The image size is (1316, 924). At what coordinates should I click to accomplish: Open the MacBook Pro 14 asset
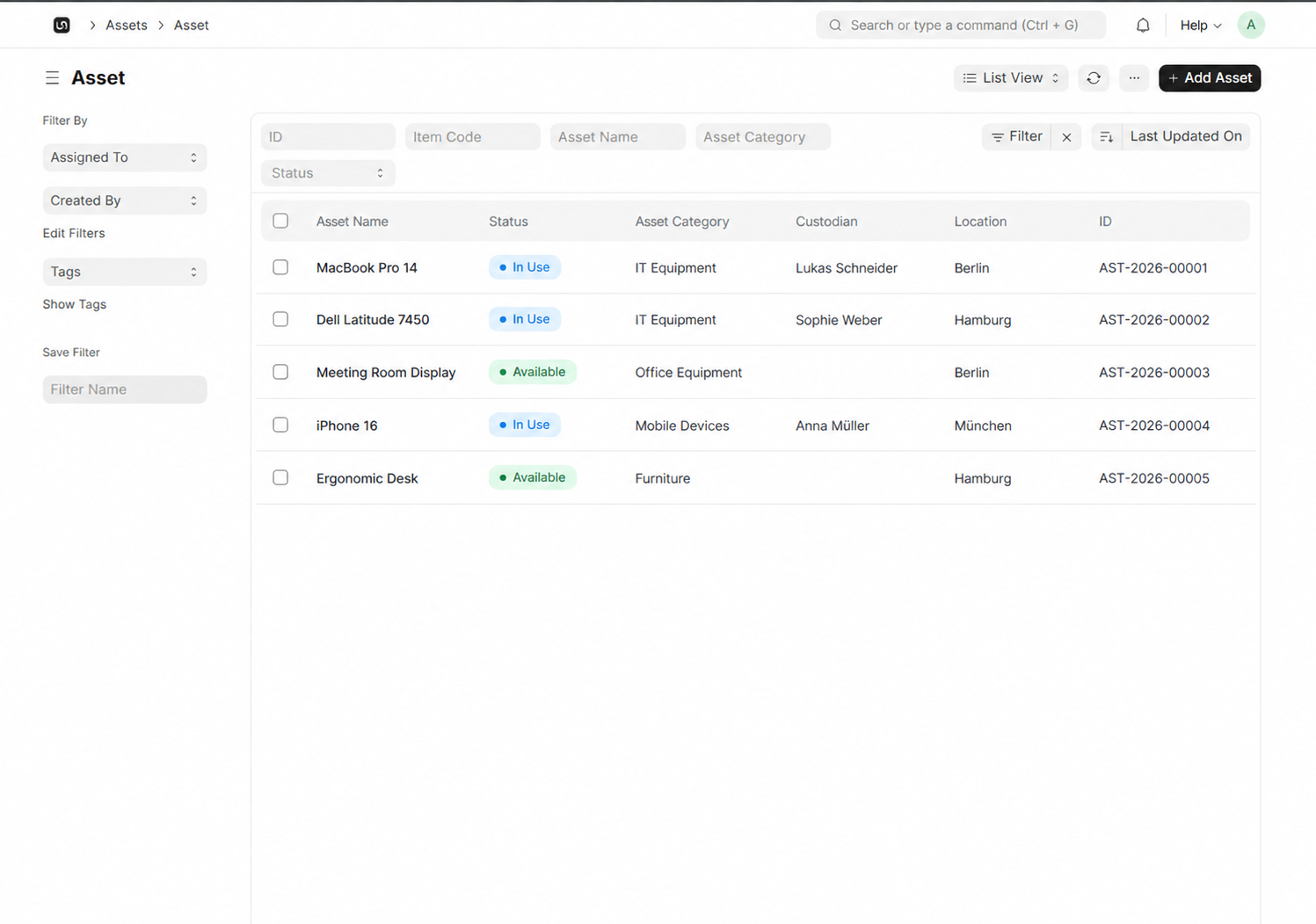point(367,267)
